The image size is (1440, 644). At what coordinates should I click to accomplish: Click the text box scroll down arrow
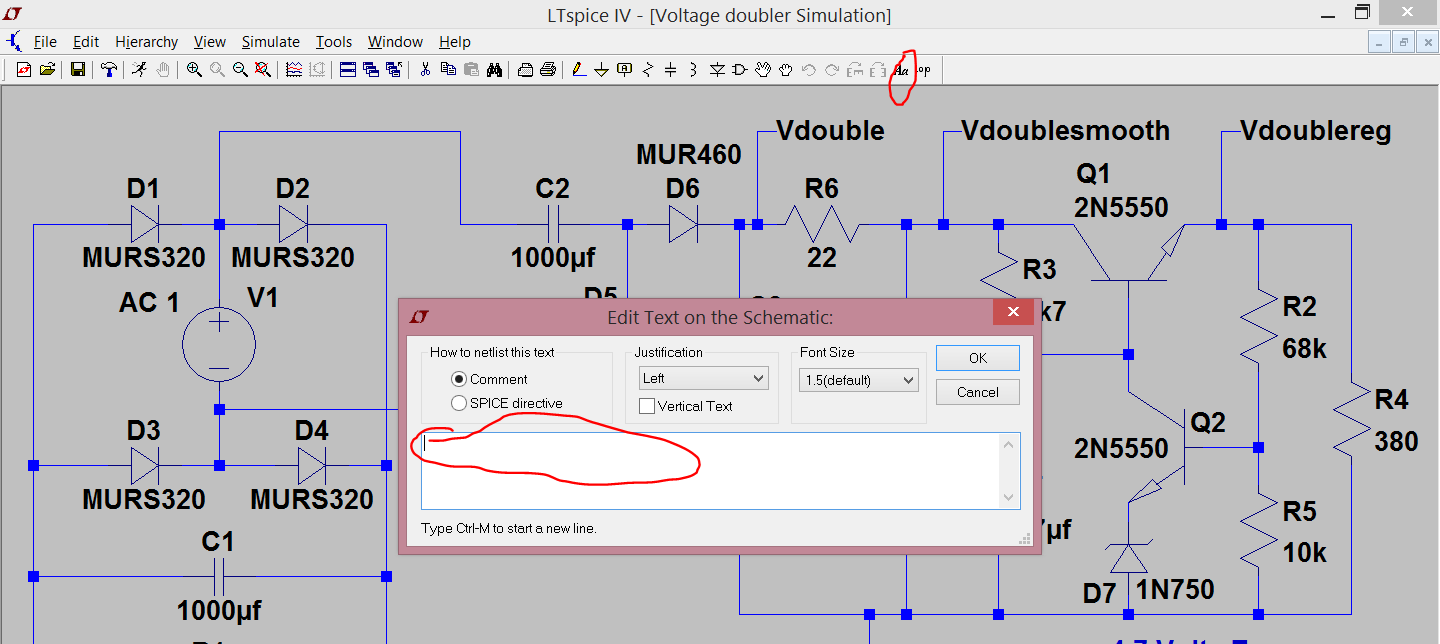coord(1009,498)
